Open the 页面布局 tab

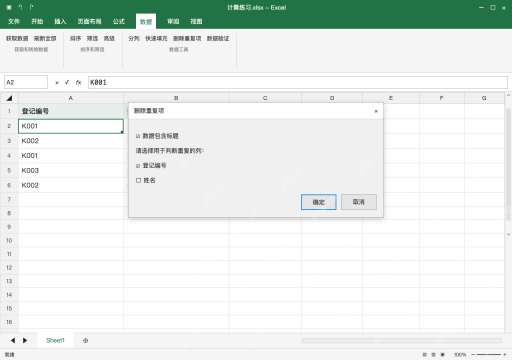click(x=89, y=22)
